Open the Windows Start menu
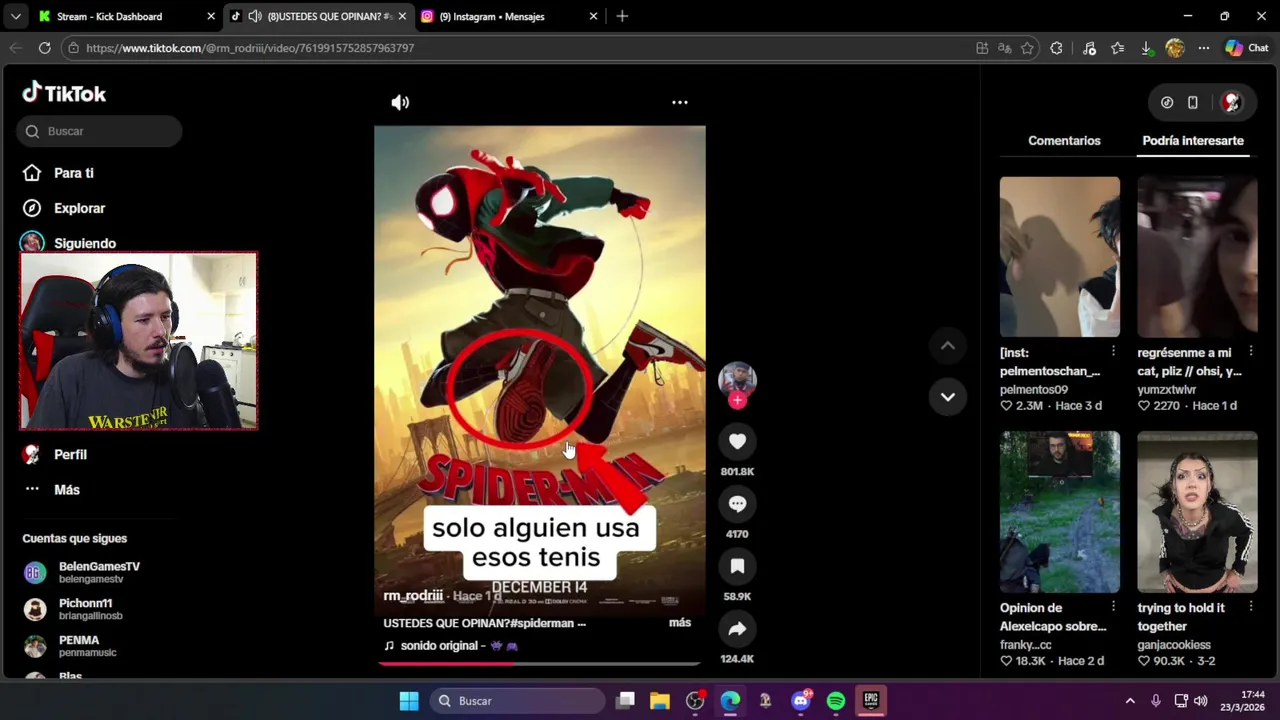 [409, 700]
